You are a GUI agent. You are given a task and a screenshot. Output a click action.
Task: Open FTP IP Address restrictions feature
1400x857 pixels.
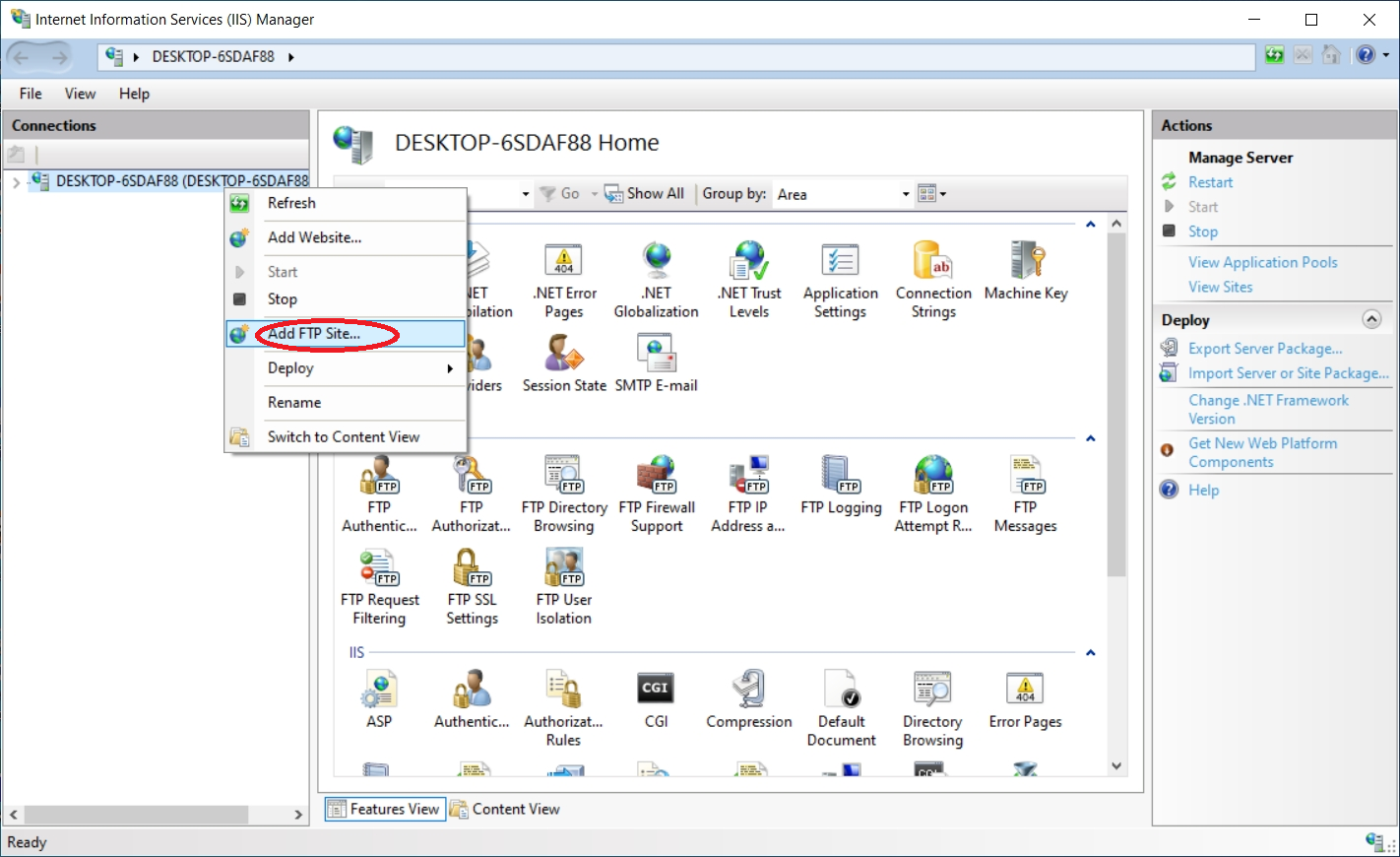pos(748,494)
